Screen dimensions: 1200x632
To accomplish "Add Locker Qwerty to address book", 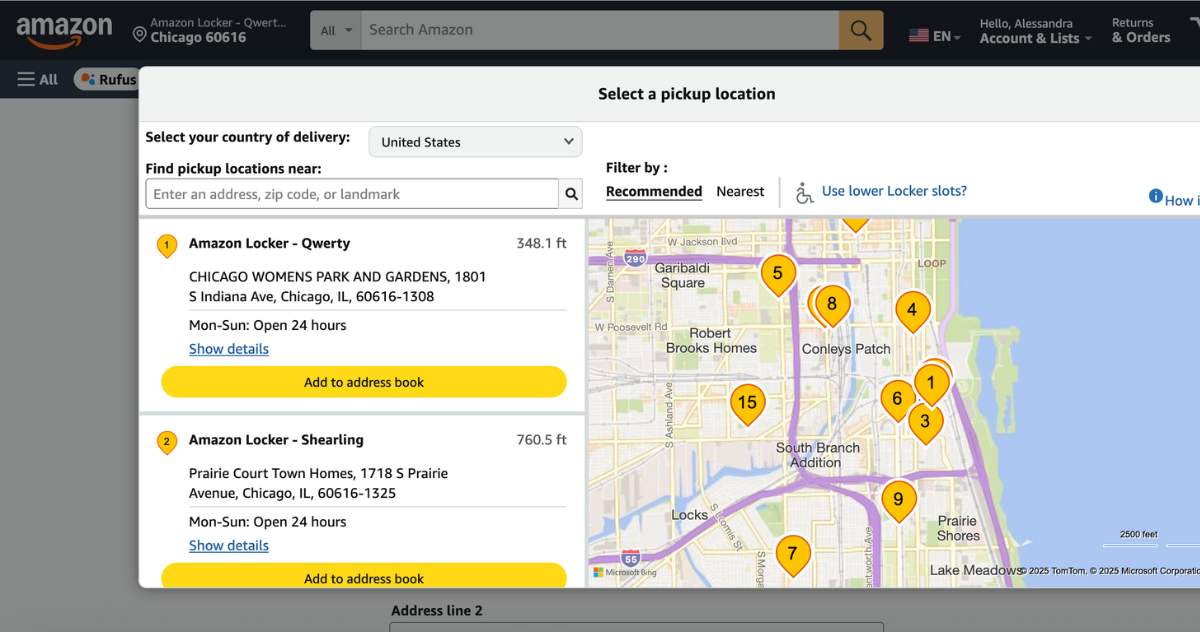I will pyautogui.click(x=364, y=382).
